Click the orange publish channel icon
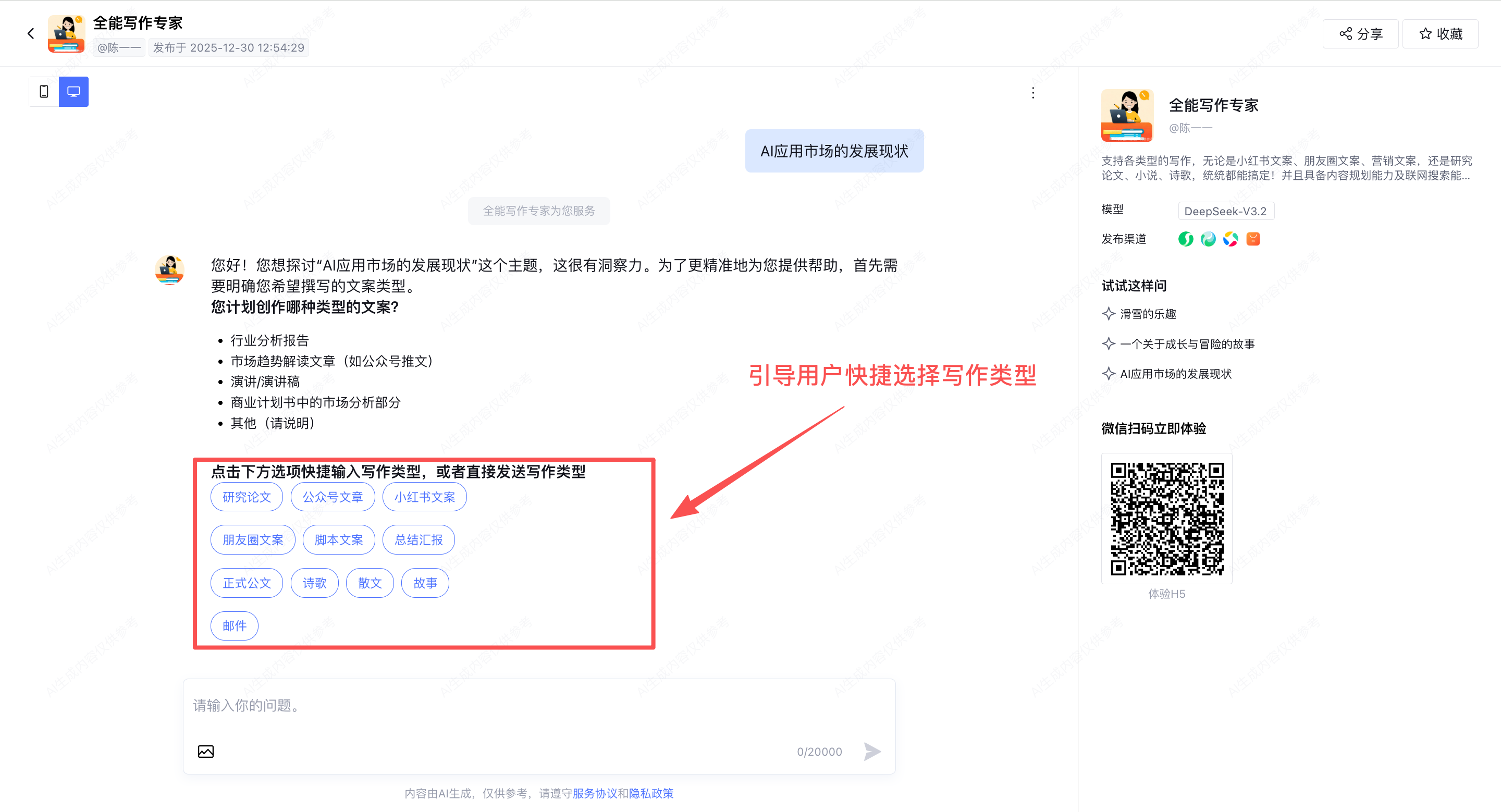This screenshot has width=1501, height=812. pos(1253,239)
